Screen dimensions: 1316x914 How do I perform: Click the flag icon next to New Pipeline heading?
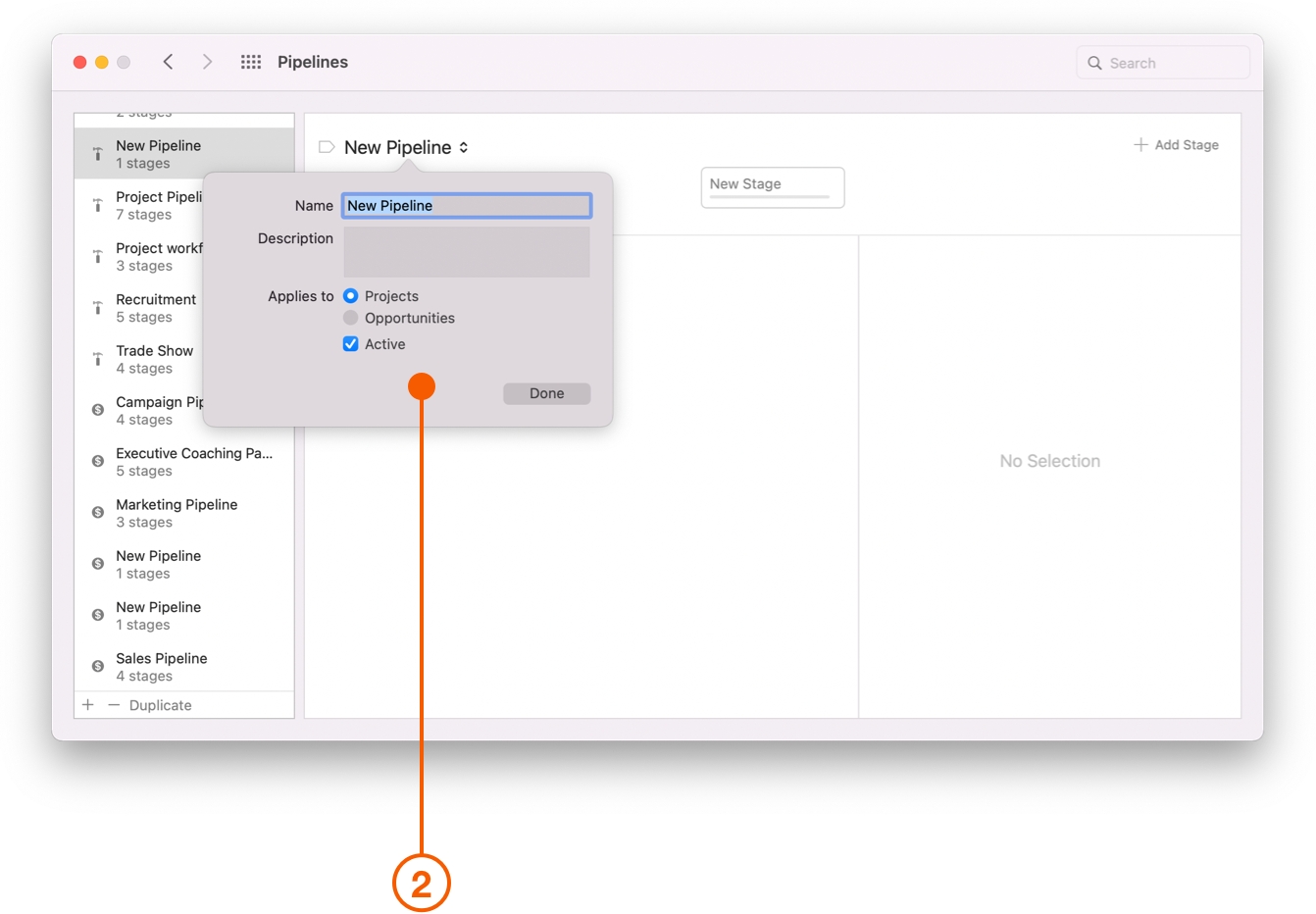326,146
